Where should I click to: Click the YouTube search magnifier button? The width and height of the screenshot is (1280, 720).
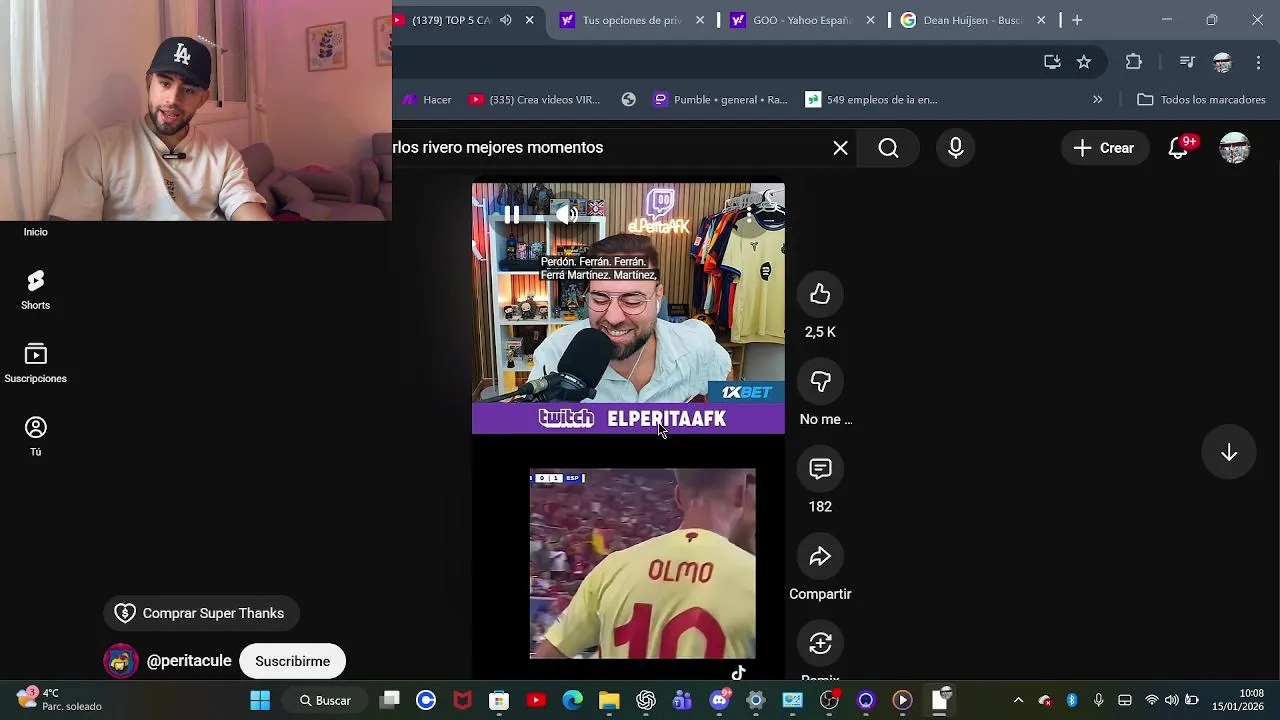(x=888, y=148)
